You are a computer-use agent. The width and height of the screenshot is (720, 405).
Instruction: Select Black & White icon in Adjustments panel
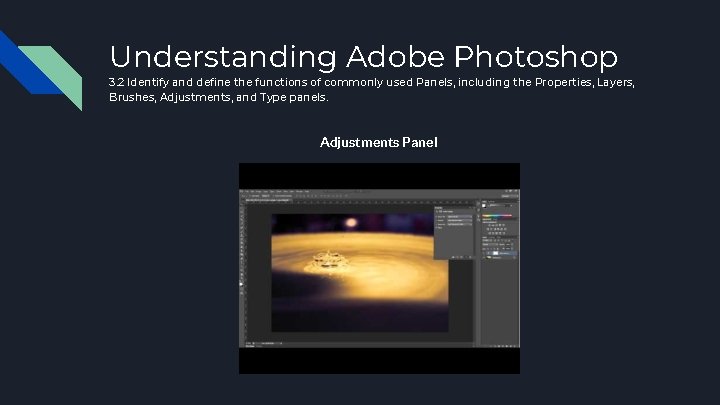click(495, 229)
